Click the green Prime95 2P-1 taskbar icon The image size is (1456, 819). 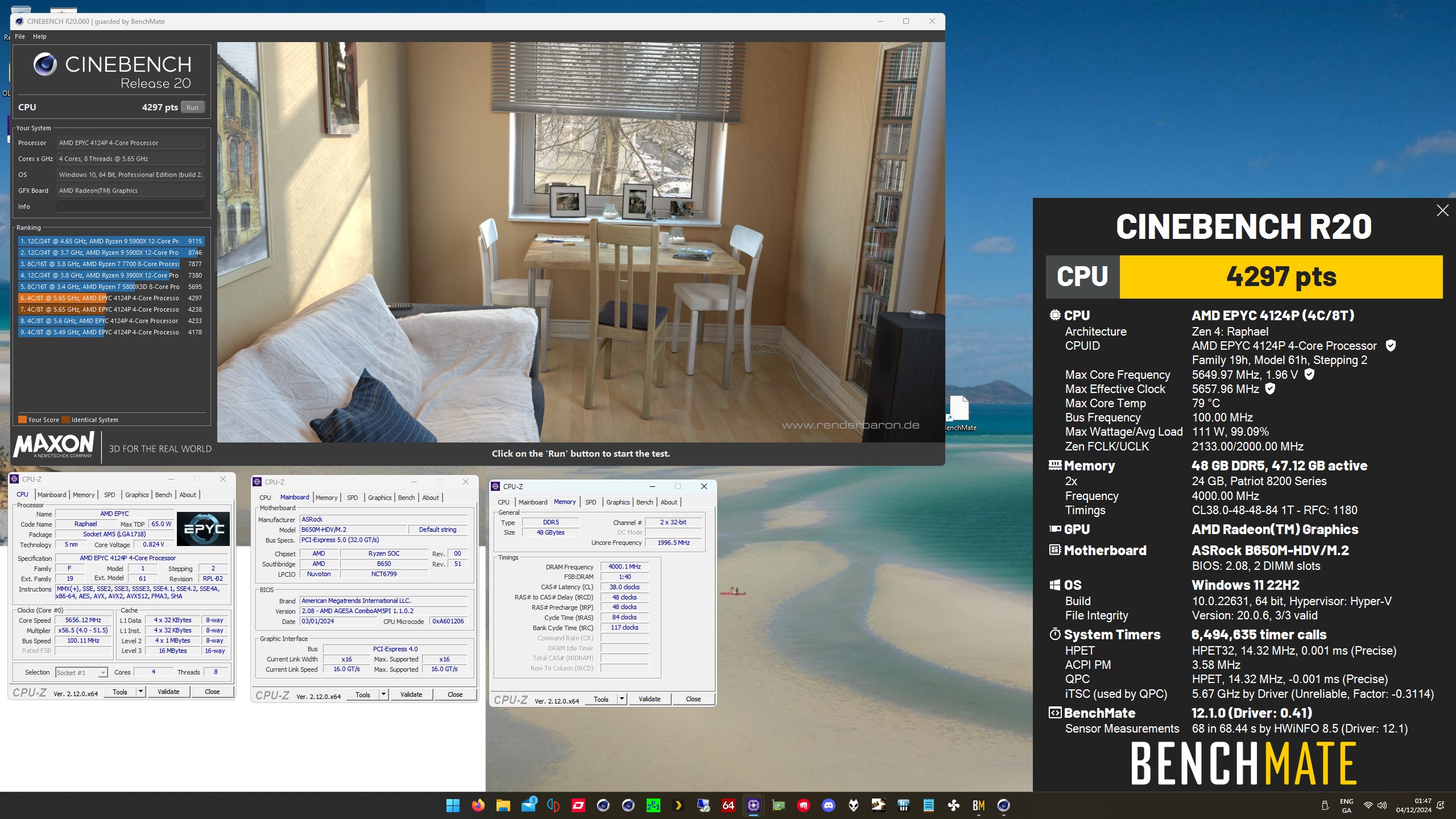pos(653,805)
